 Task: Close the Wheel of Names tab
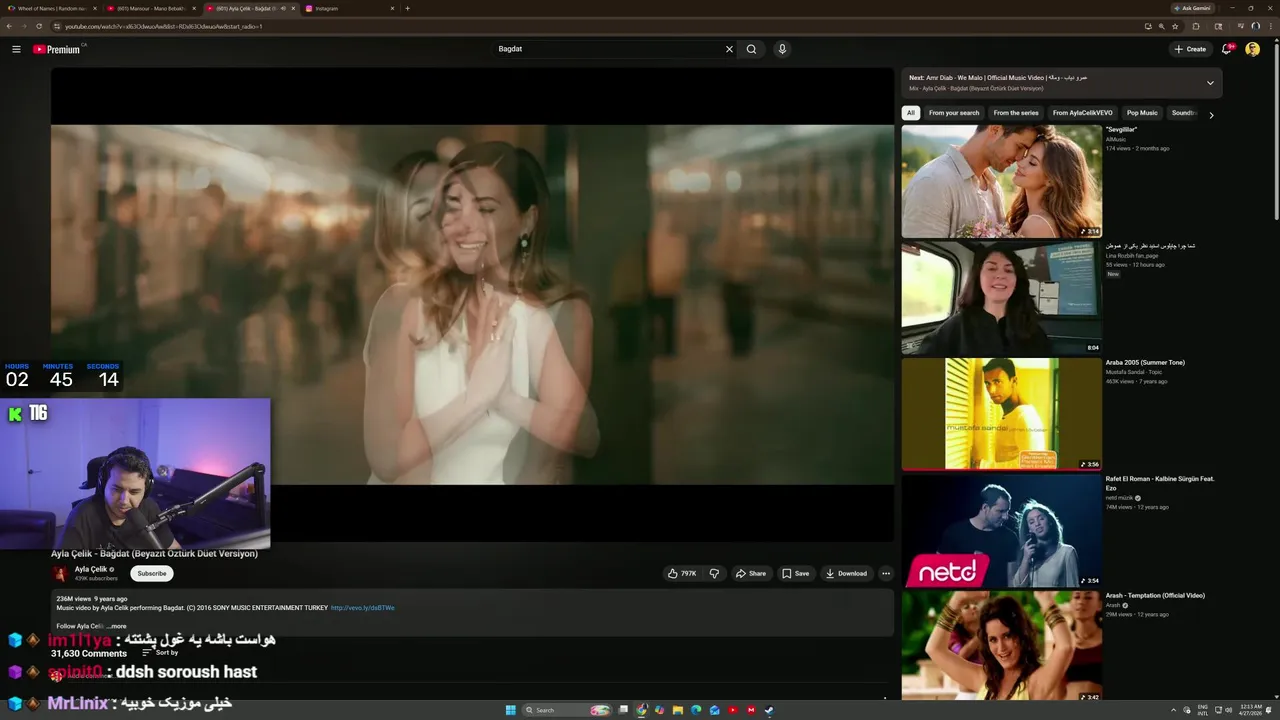click(95, 8)
